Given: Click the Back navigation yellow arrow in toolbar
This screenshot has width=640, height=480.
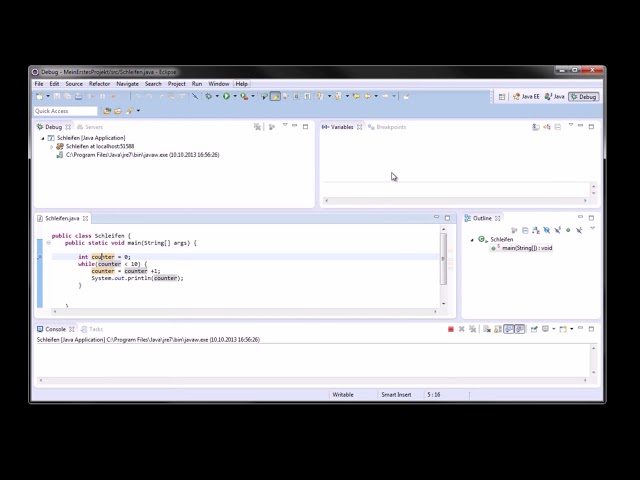Looking at the screenshot, I should (367, 96).
